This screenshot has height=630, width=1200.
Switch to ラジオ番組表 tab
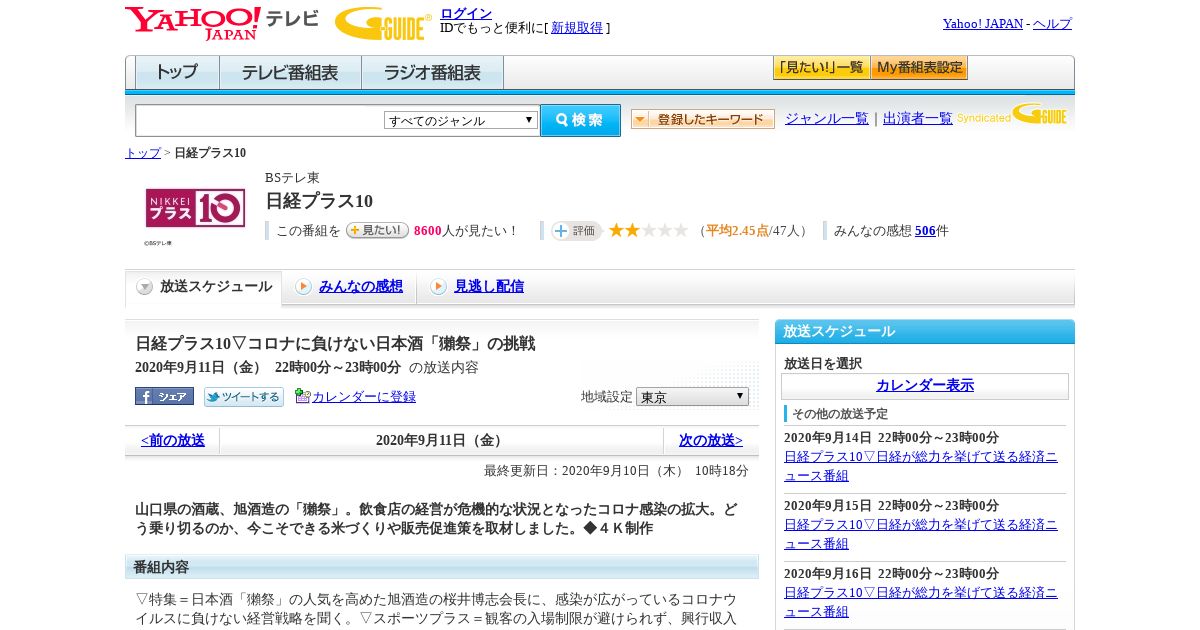pyautogui.click(x=432, y=73)
